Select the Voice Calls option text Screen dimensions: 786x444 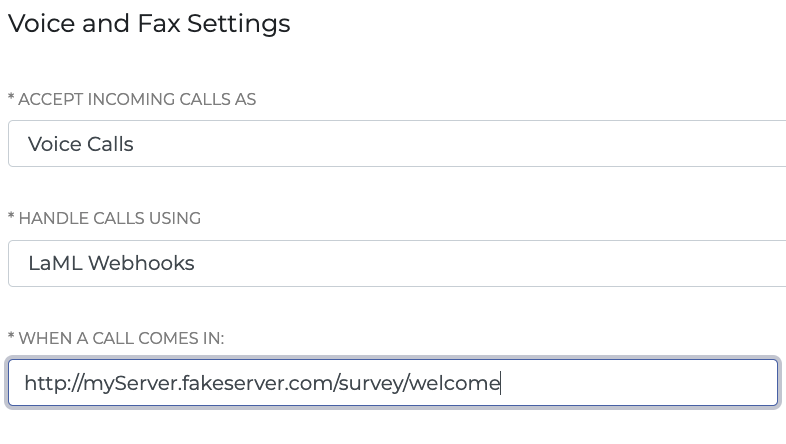coord(81,144)
